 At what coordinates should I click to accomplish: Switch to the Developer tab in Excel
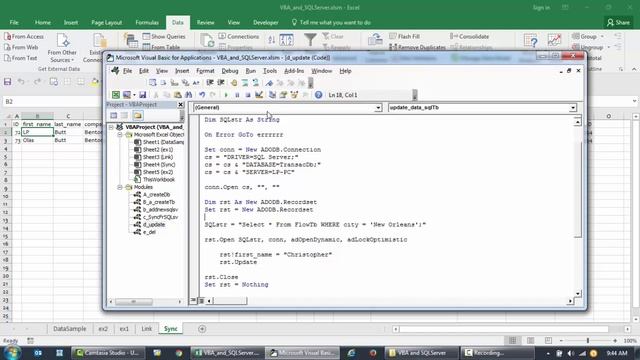(266, 22)
